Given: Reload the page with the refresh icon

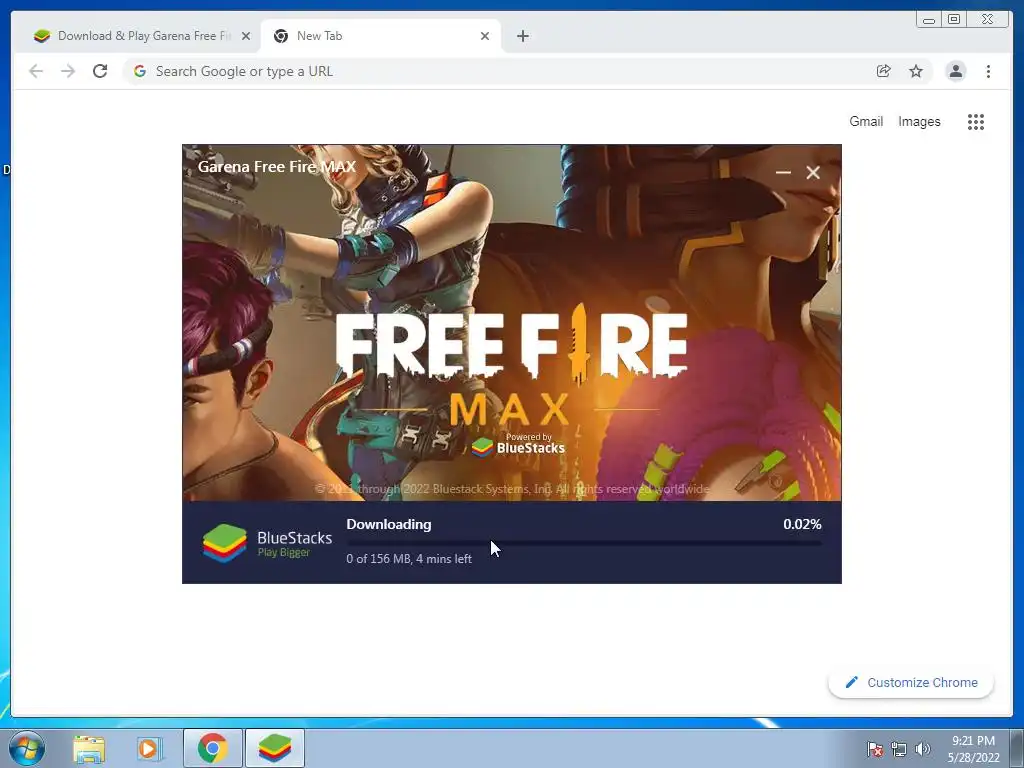Looking at the screenshot, I should [100, 71].
